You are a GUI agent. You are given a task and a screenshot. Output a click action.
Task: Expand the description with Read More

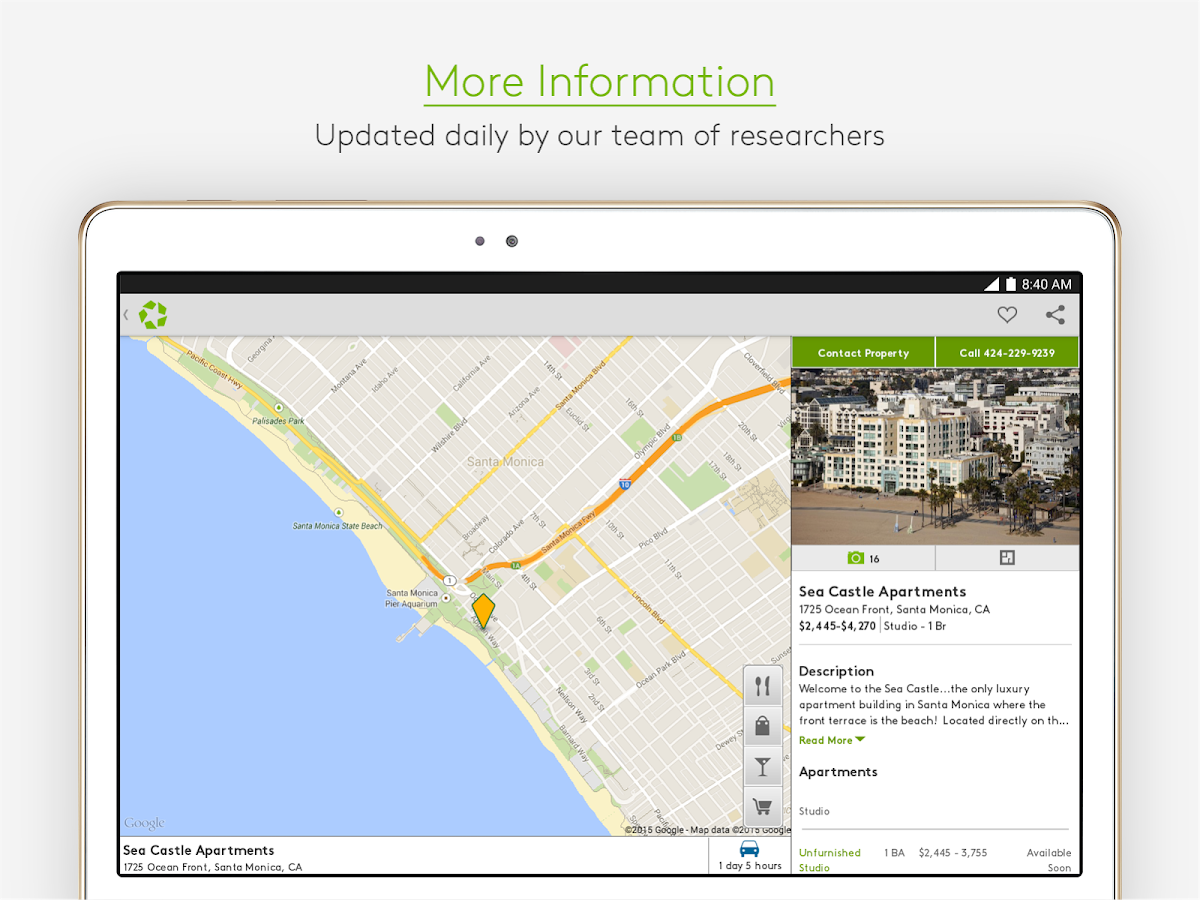click(x=830, y=740)
